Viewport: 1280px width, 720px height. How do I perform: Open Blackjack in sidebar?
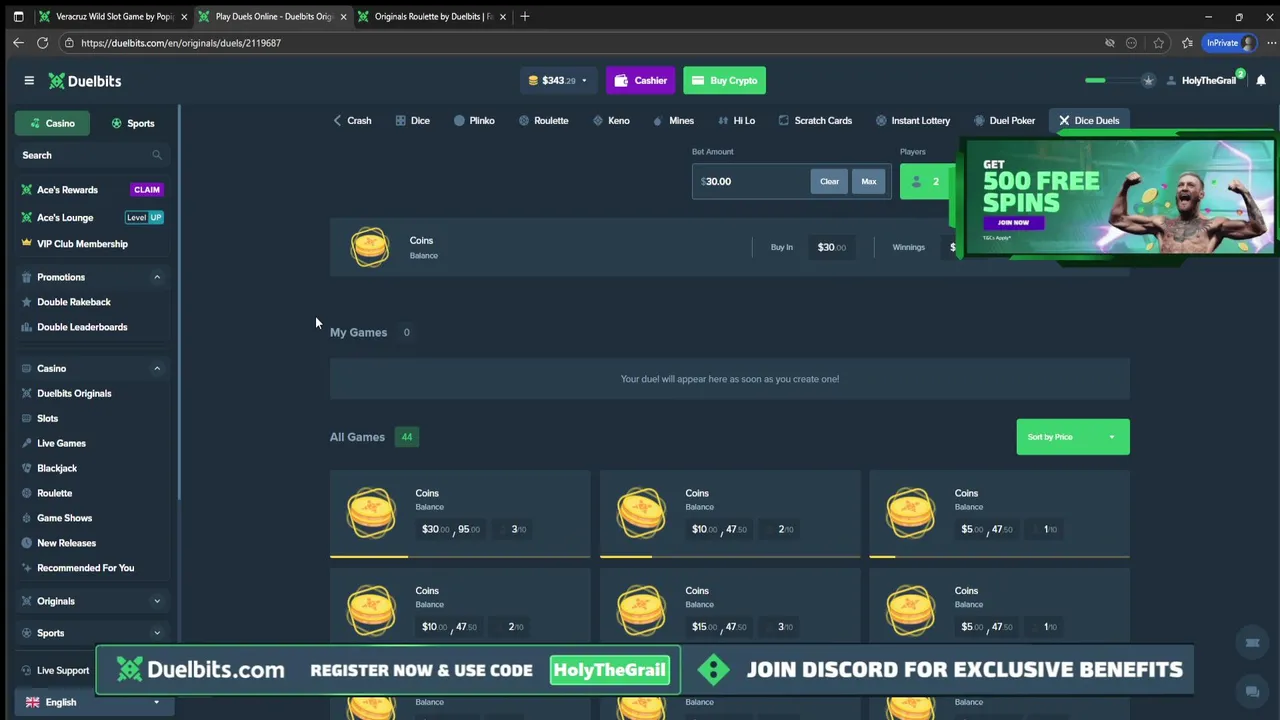[57, 468]
